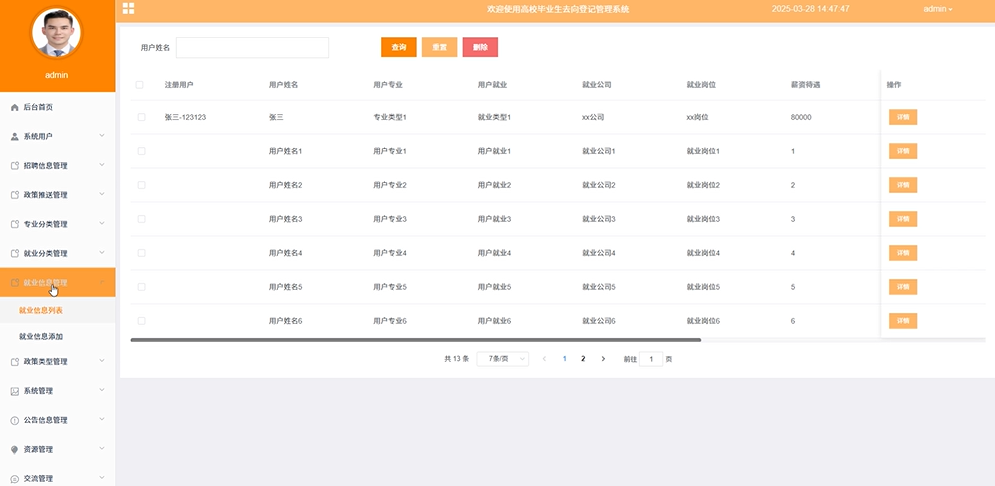Open the 7条/页 page size dropdown

point(502,359)
